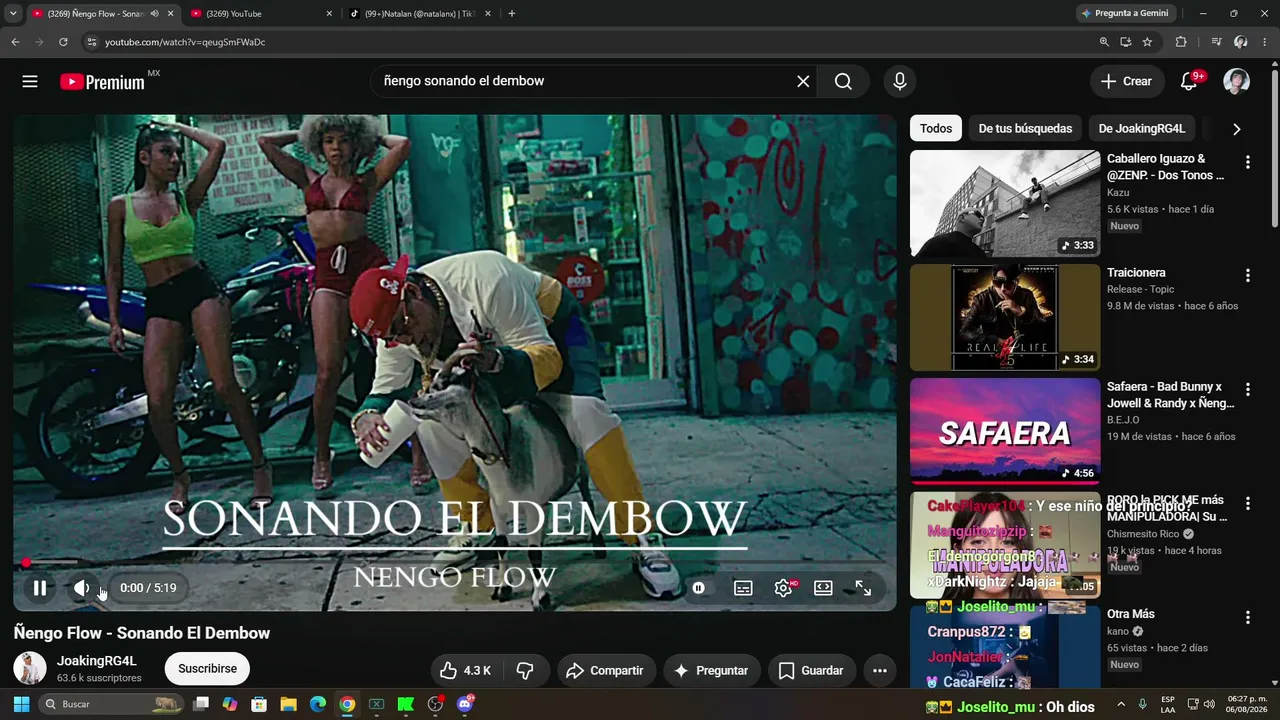Switch to theater mode
This screenshot has height=720, width=1280.
tap(823, 588)
